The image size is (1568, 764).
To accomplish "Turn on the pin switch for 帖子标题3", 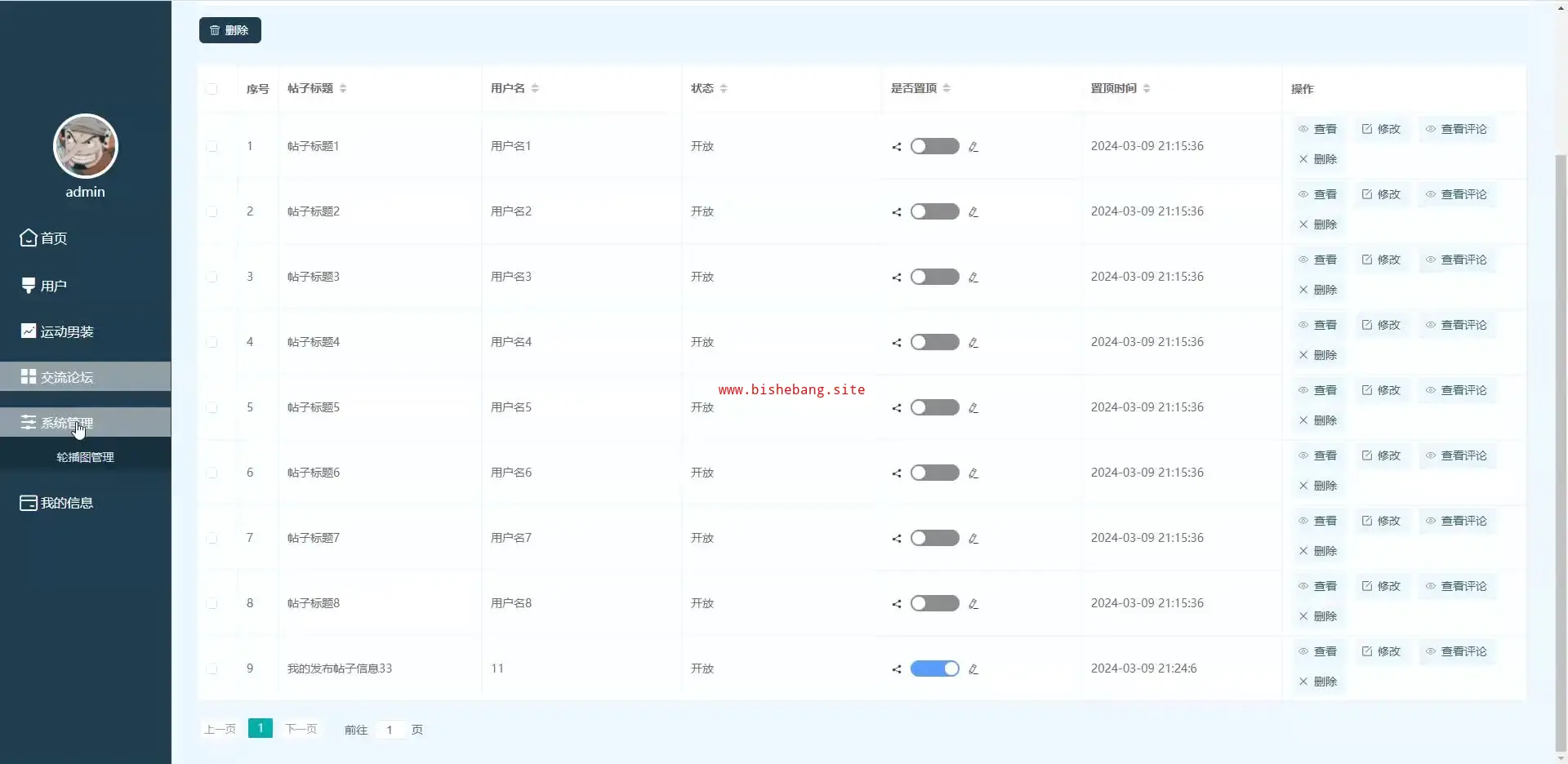I will (x=935, y=277).
